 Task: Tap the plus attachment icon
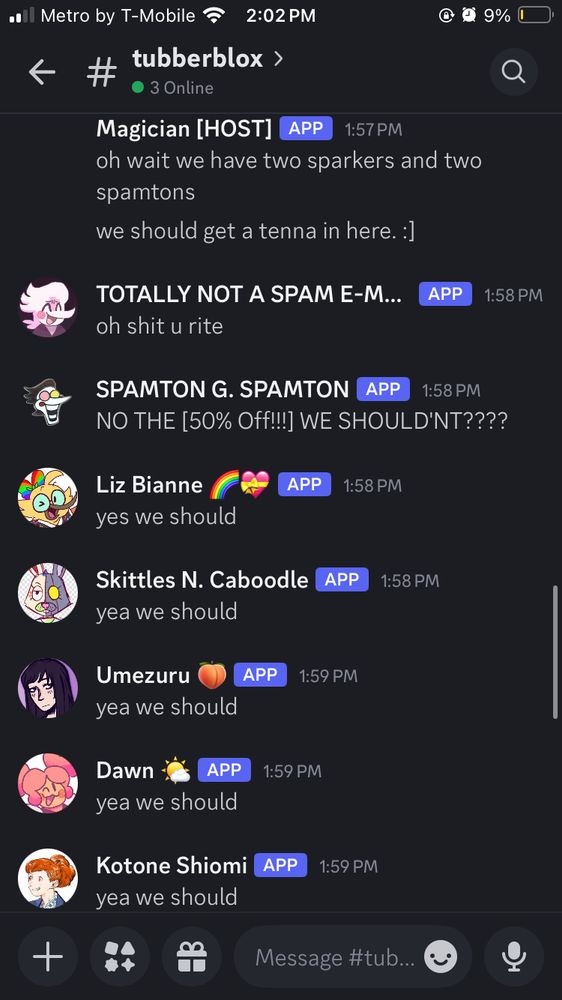click(x=48, y=957)
